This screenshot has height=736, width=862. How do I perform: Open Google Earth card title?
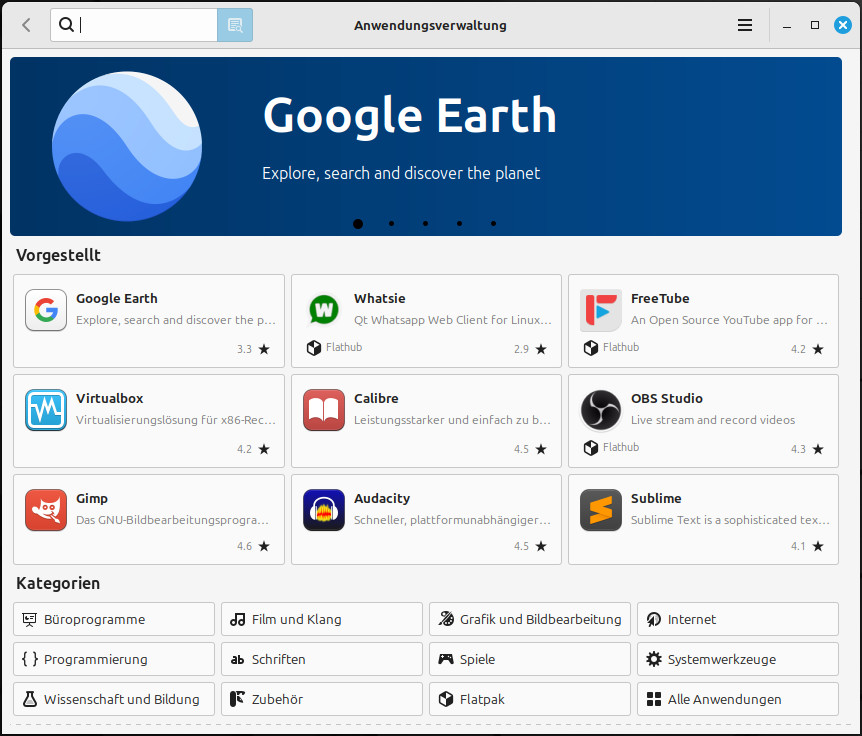click(x=117, y=298)
